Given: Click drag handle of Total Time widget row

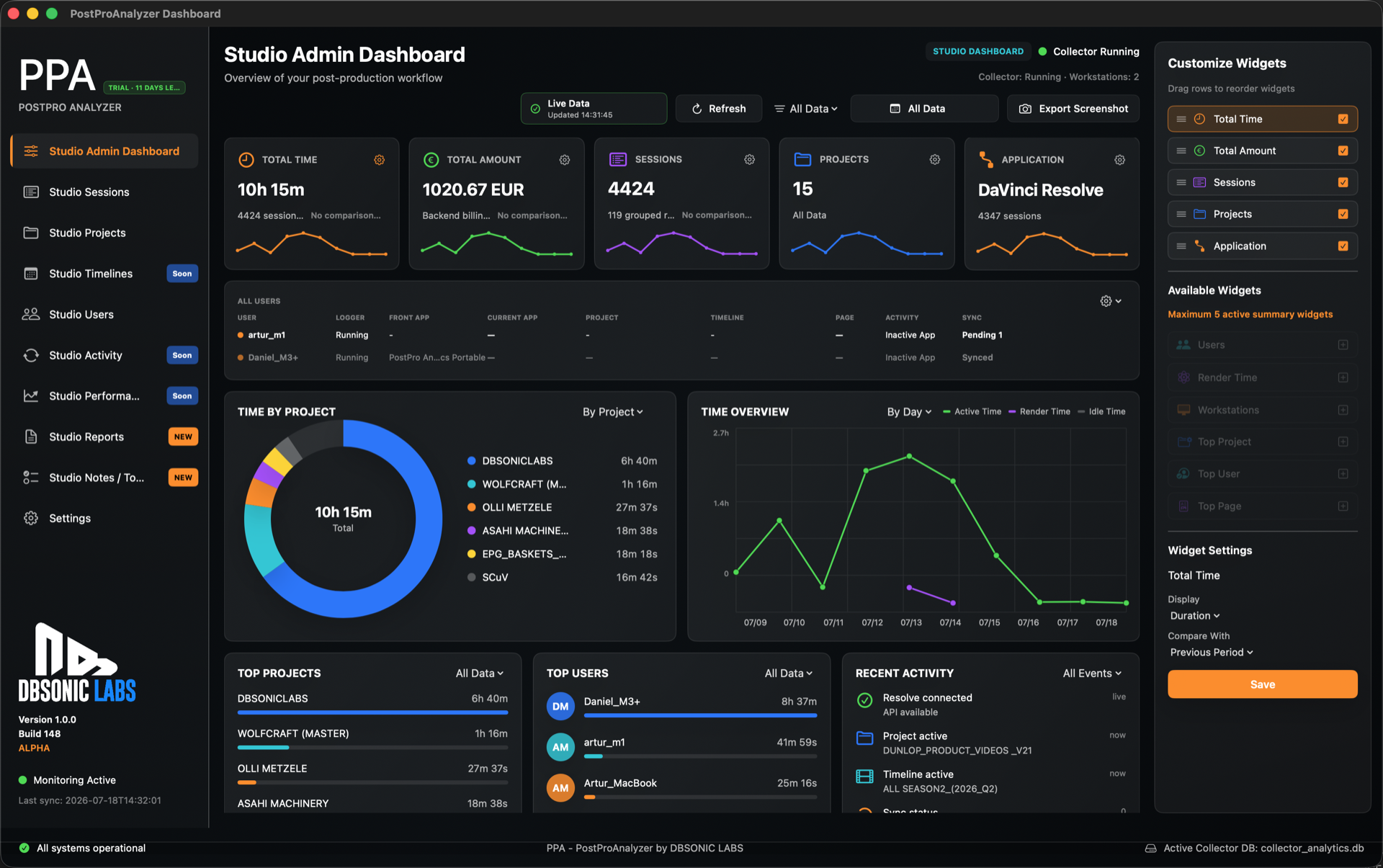Looking at the screenshot, I should point(1181,119).
